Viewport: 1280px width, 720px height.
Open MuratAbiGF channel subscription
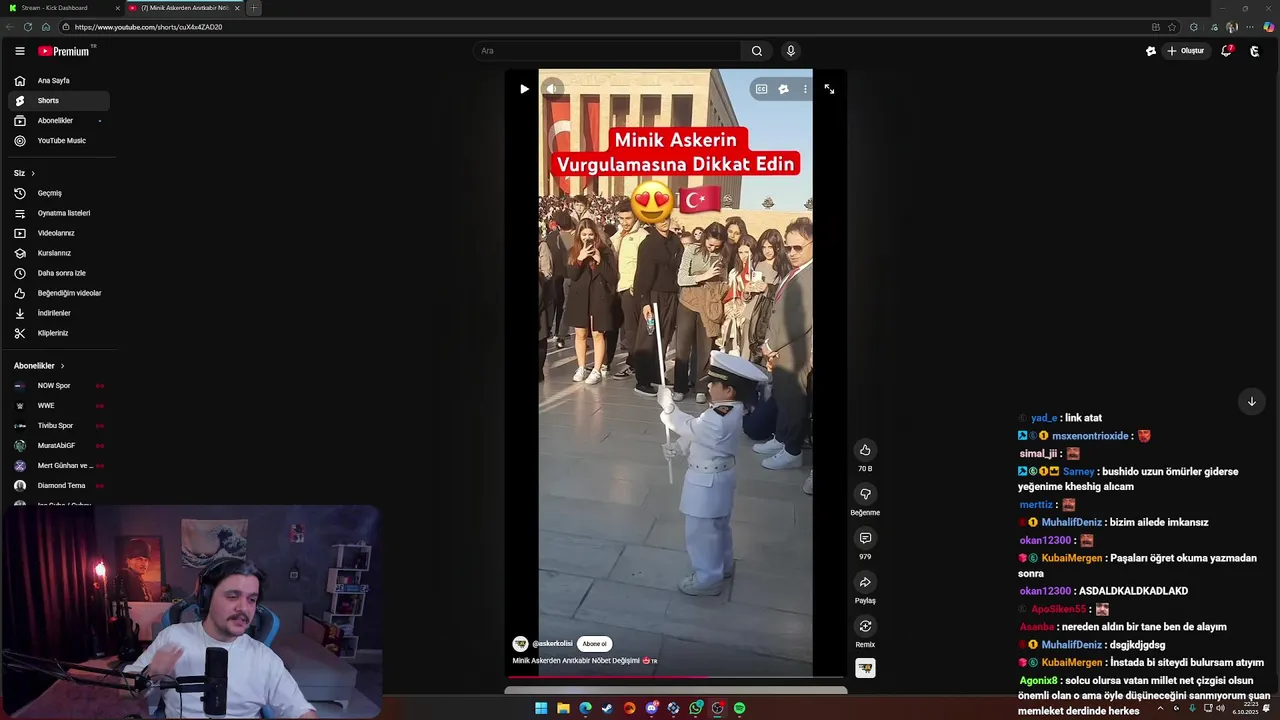(x=58, y=446)
